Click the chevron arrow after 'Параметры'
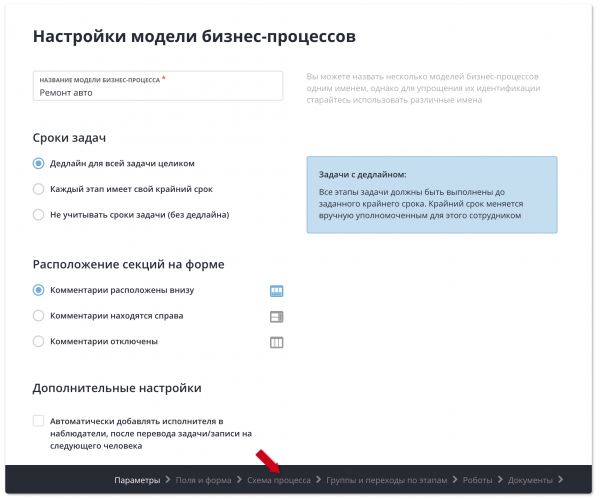Image resolution: width=600 pixels, height=500 pixels. pyautogui.click(x=167, y=481)
